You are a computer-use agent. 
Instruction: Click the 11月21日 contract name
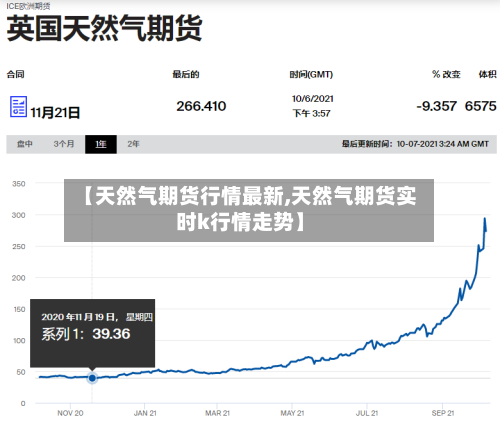pos(55,113)
